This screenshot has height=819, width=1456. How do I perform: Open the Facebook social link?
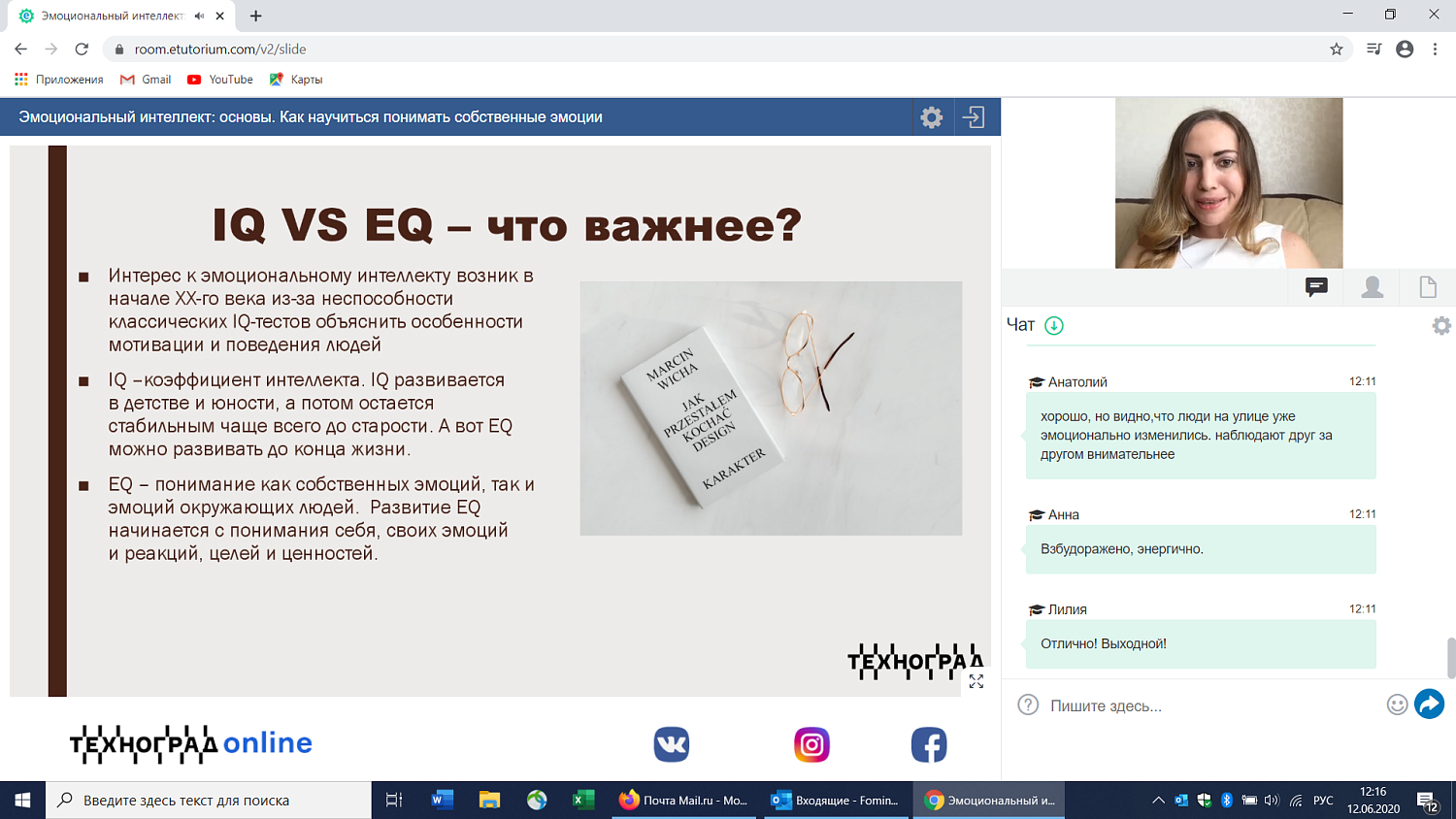pyautogui.click(x=929, y=744)
